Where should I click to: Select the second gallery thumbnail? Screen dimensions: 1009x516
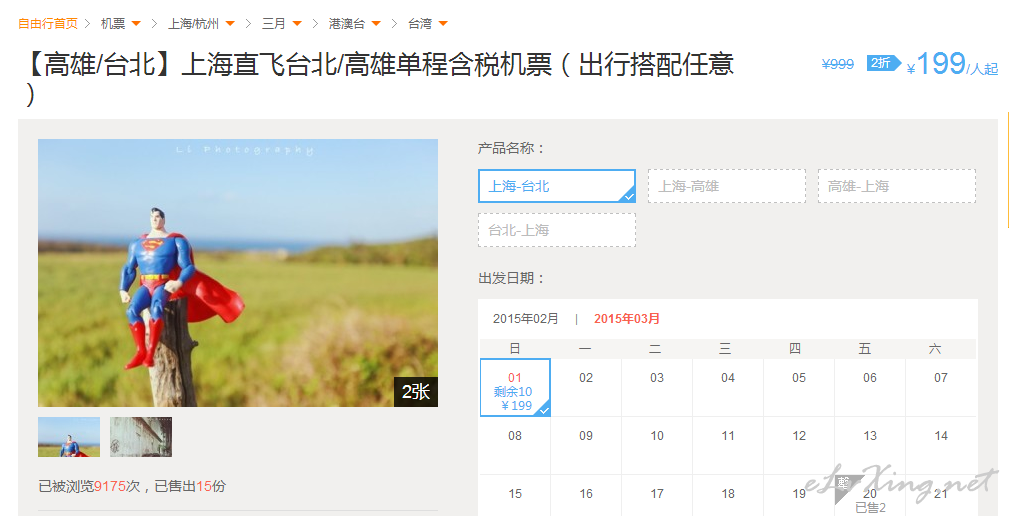(x=141, y=437)
